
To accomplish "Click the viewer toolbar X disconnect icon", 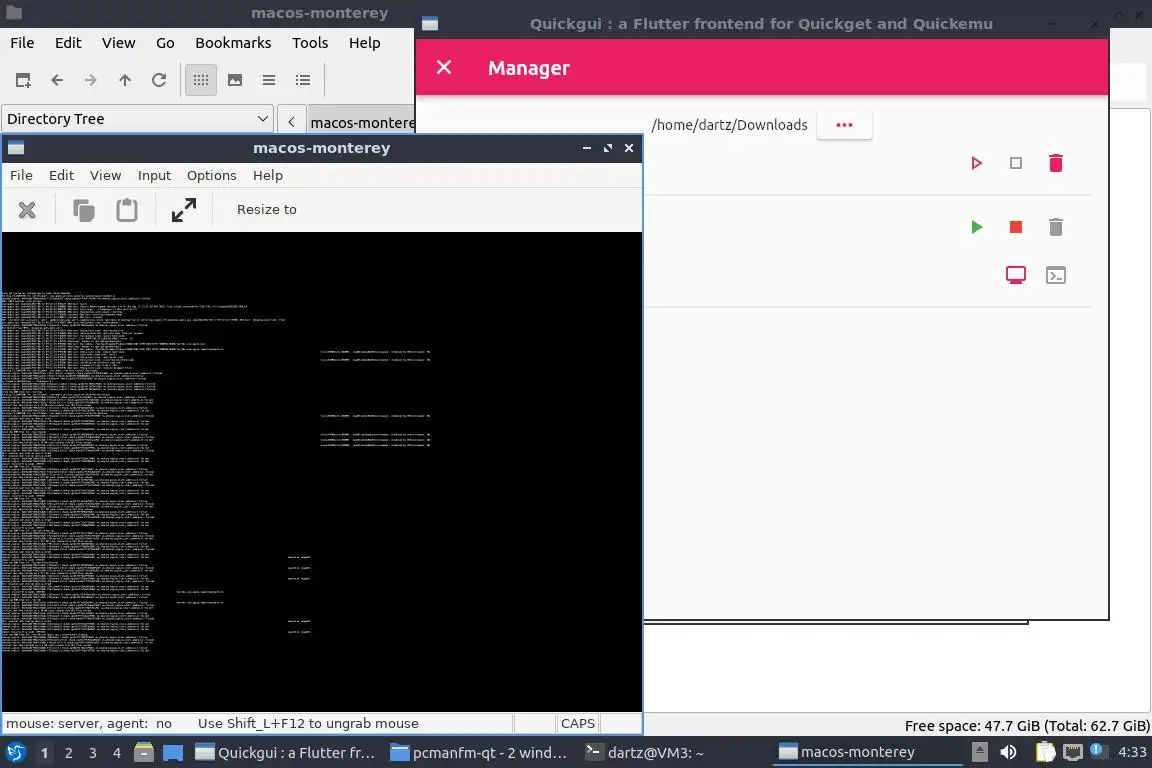I will 27,210.
